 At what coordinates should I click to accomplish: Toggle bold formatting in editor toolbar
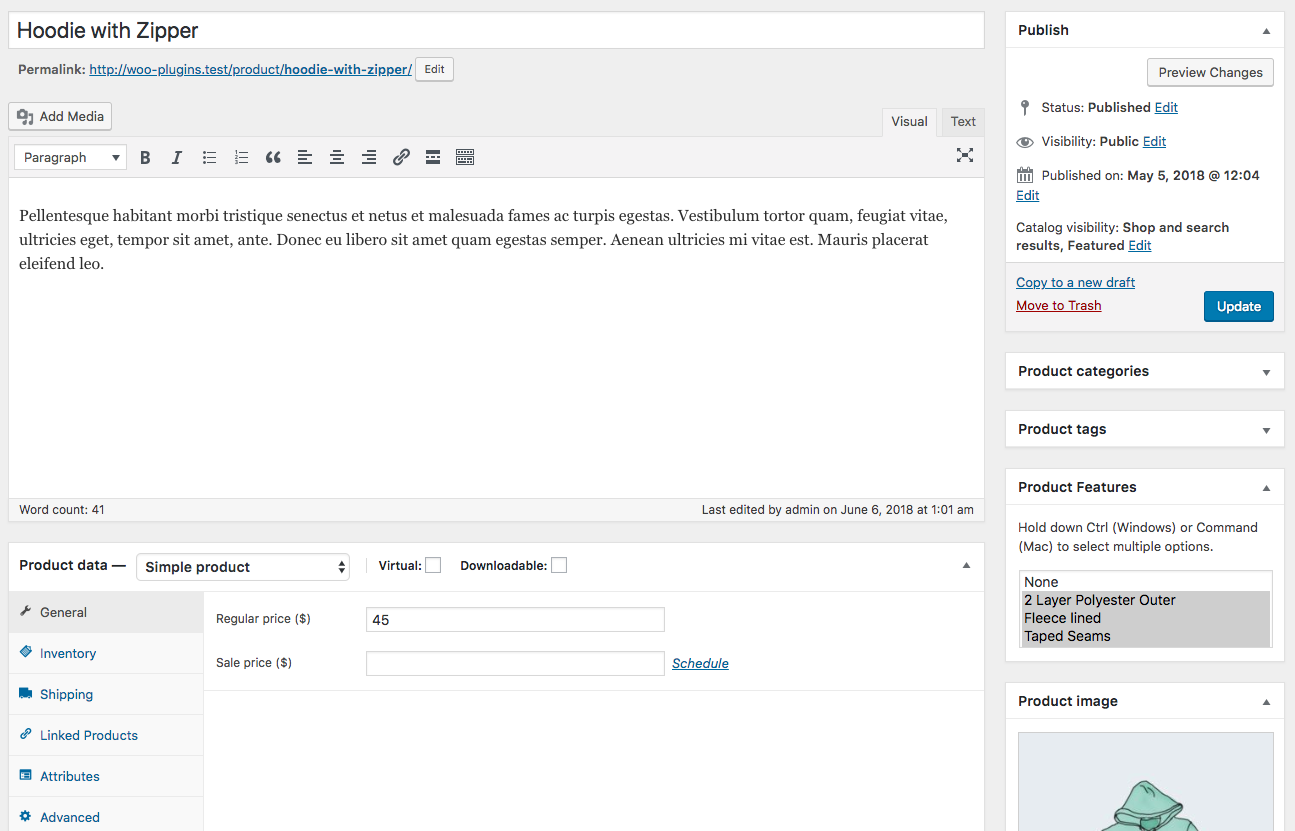pyautogui.click(x=145, y=157)
